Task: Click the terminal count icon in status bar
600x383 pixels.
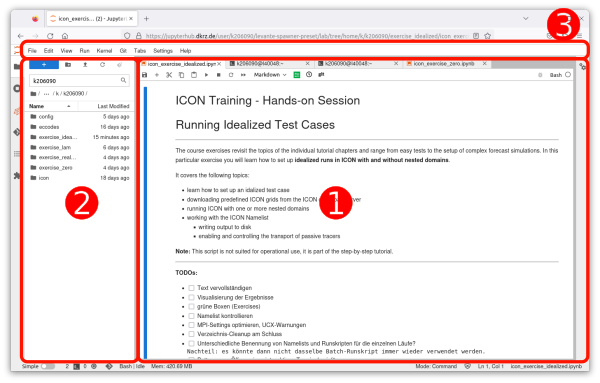Action: point(77,367)
